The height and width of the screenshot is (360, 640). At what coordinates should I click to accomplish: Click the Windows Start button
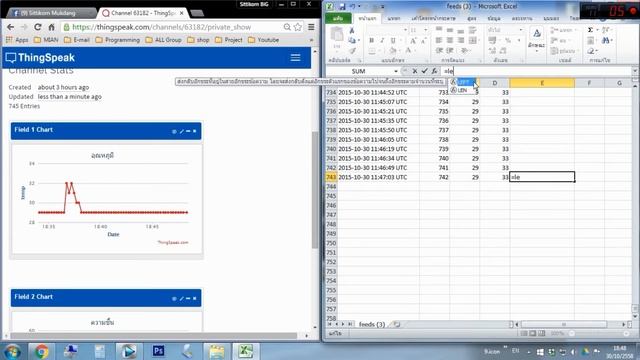click(x=12, y=351)
